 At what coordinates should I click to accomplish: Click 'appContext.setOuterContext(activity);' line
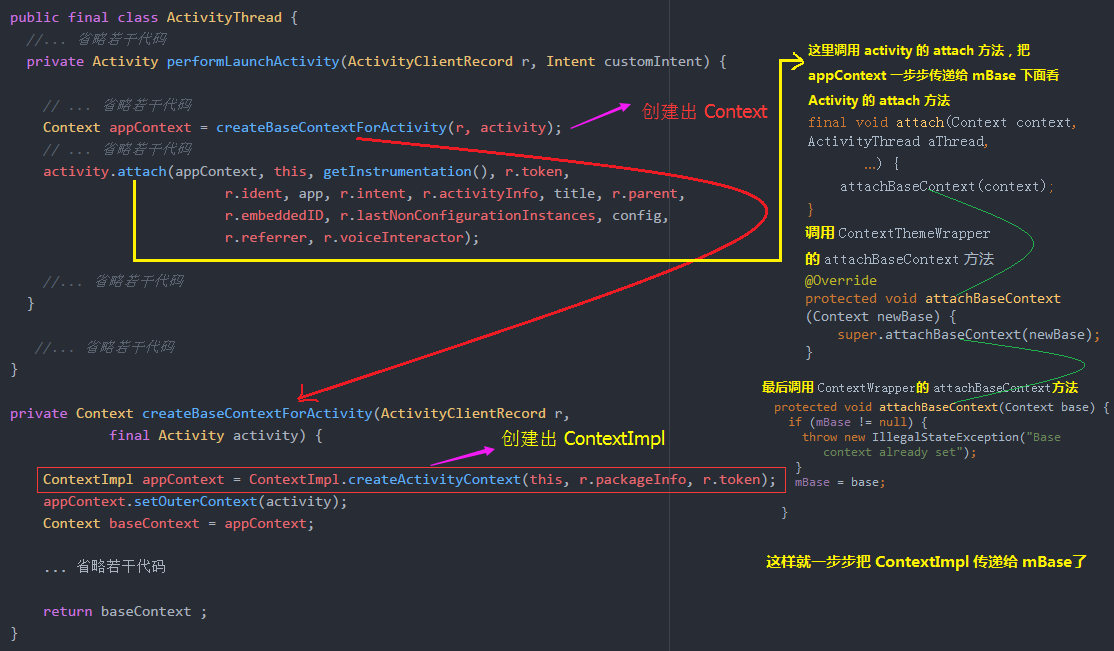click(195, 501)
